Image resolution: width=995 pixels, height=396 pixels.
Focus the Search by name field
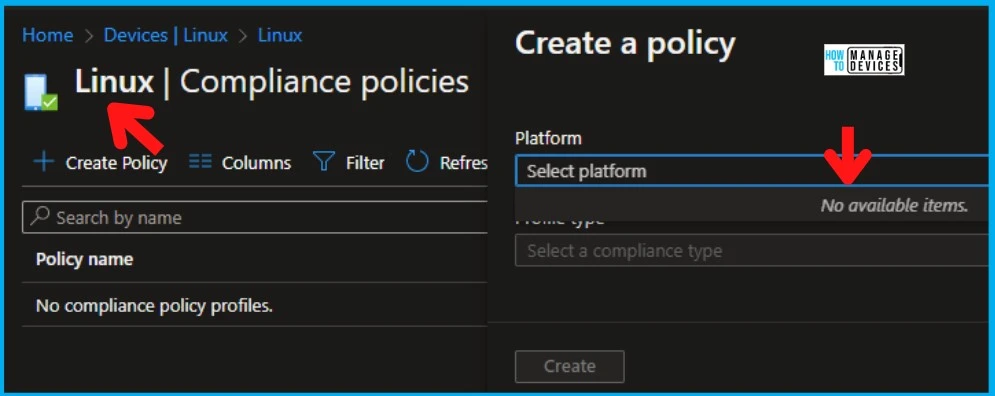coord(254,218)
